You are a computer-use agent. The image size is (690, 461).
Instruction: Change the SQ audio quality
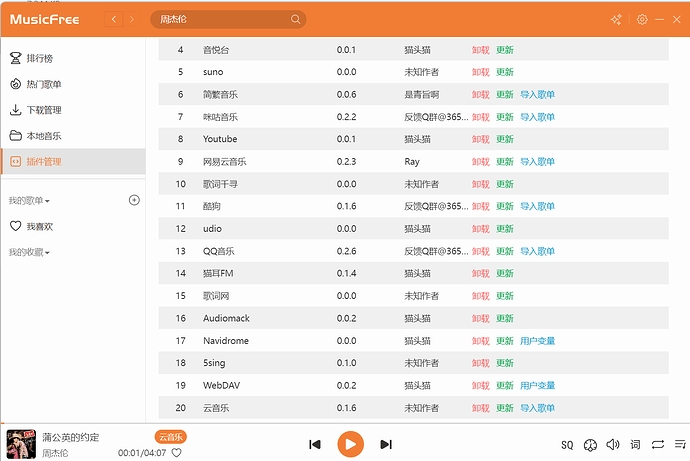click(567, 445)
